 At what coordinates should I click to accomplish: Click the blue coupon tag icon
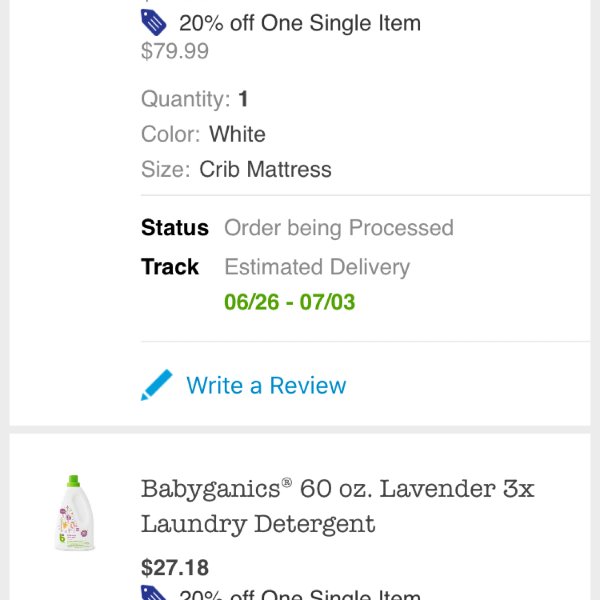pos(153,22)
